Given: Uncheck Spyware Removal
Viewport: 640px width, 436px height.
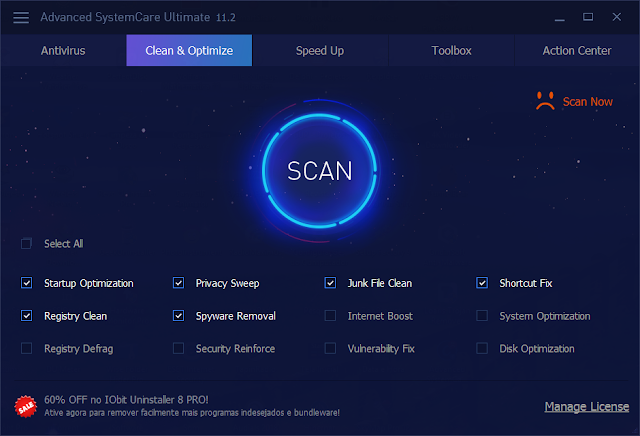Looking at the screenshot, I should coord(178,316).
